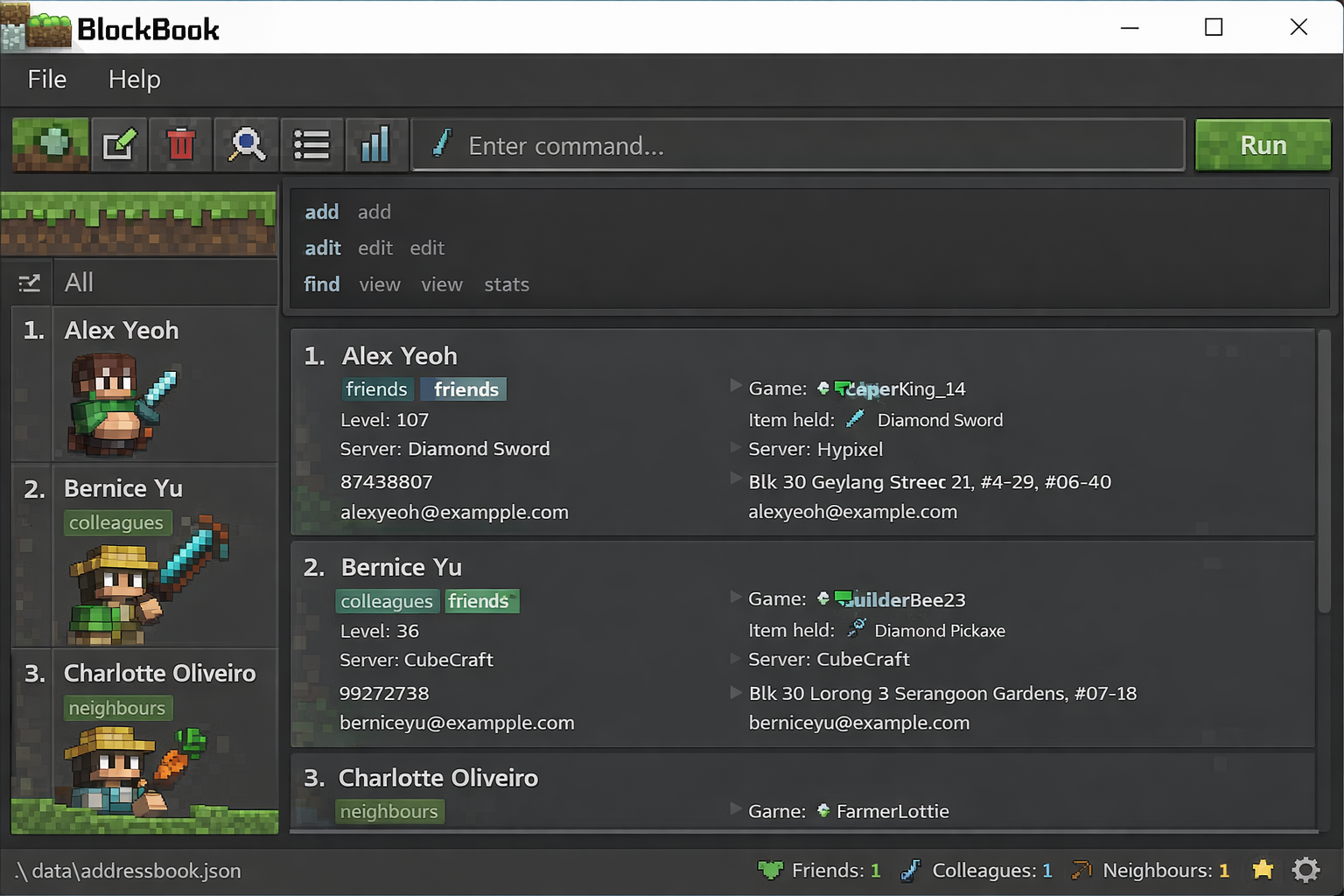Screen dimensions: 1344x896
Task: Click the gold star icon in status bar
Action: click(1263, 870)
